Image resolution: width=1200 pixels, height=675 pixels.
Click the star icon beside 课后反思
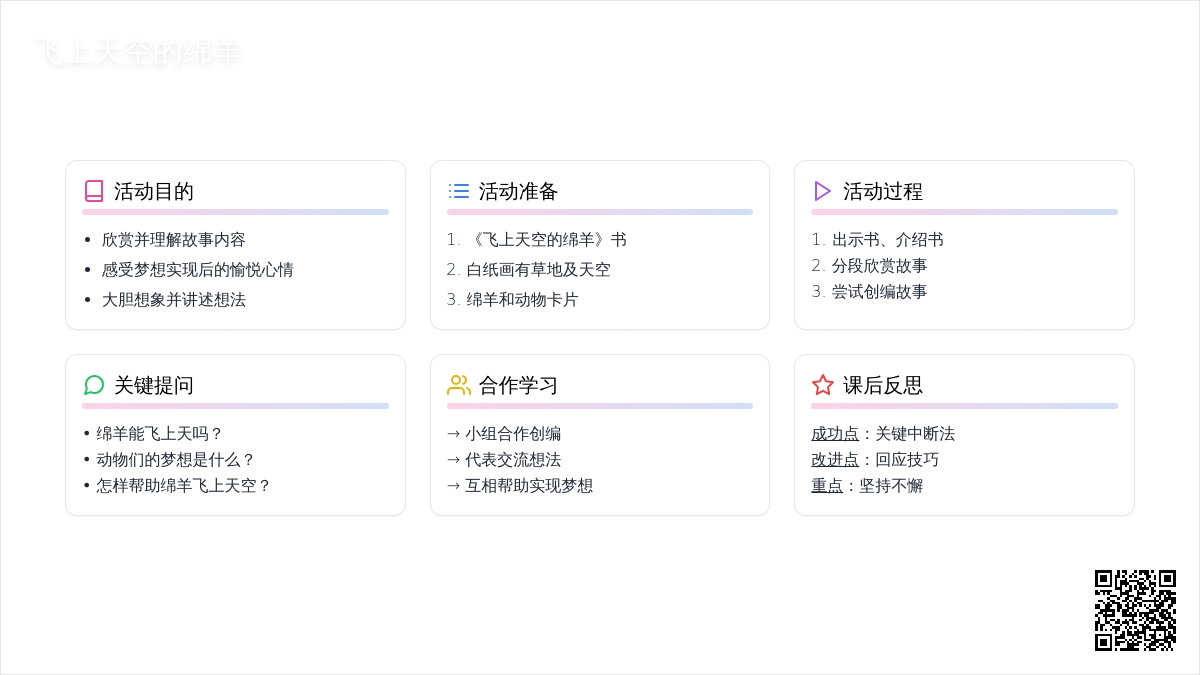pyautogui.click(x=823, y=385)
